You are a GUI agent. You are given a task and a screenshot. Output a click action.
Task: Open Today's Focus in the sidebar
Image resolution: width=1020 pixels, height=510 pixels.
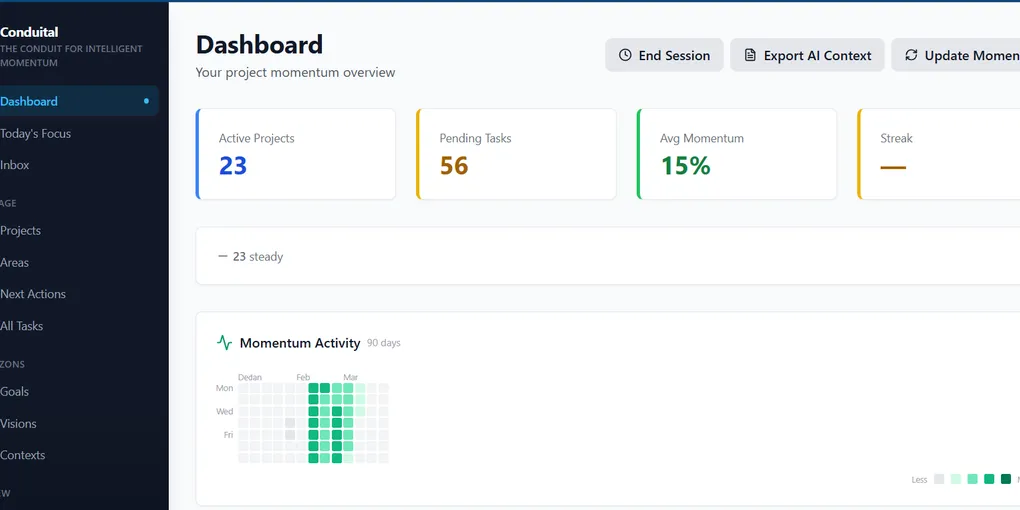click(36, 133)
